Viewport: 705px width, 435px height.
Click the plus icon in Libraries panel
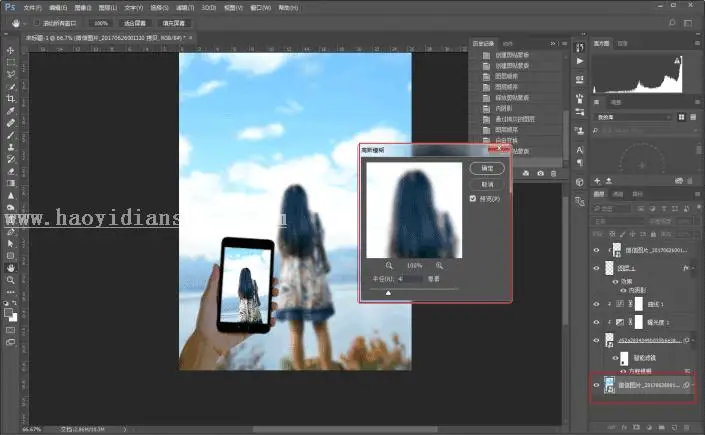click(597, 181)
